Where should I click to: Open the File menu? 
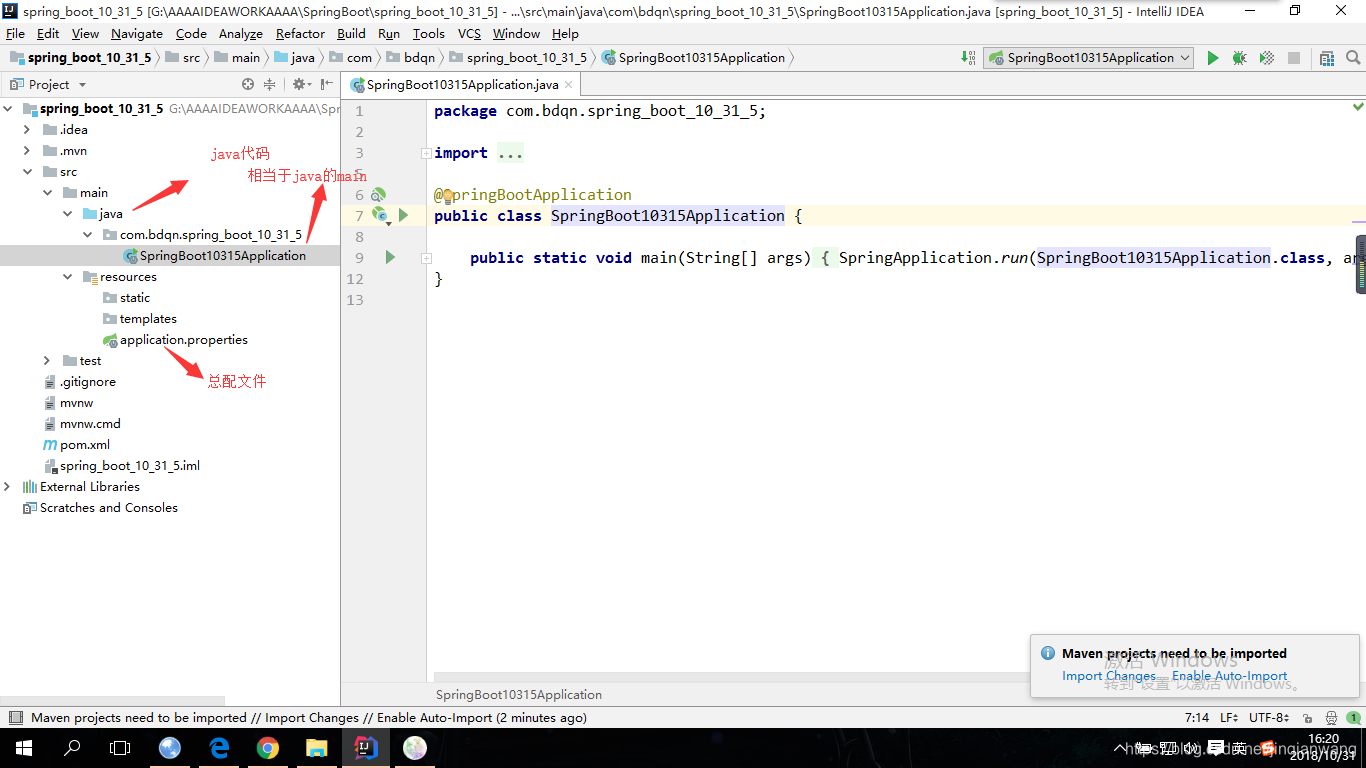pos(15,33)
